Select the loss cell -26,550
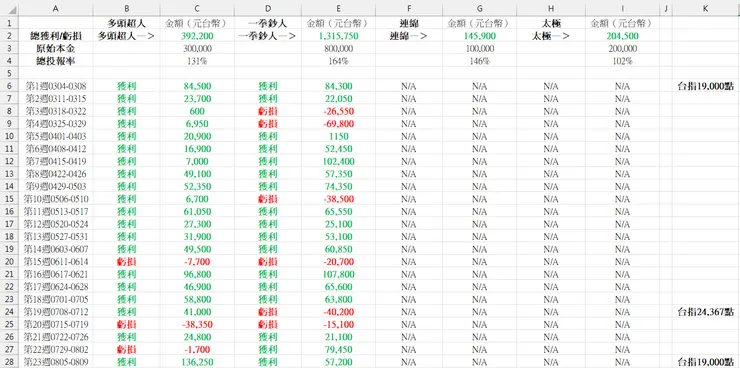The width and height of the screenshot is (740, 368). click(338, 111)
